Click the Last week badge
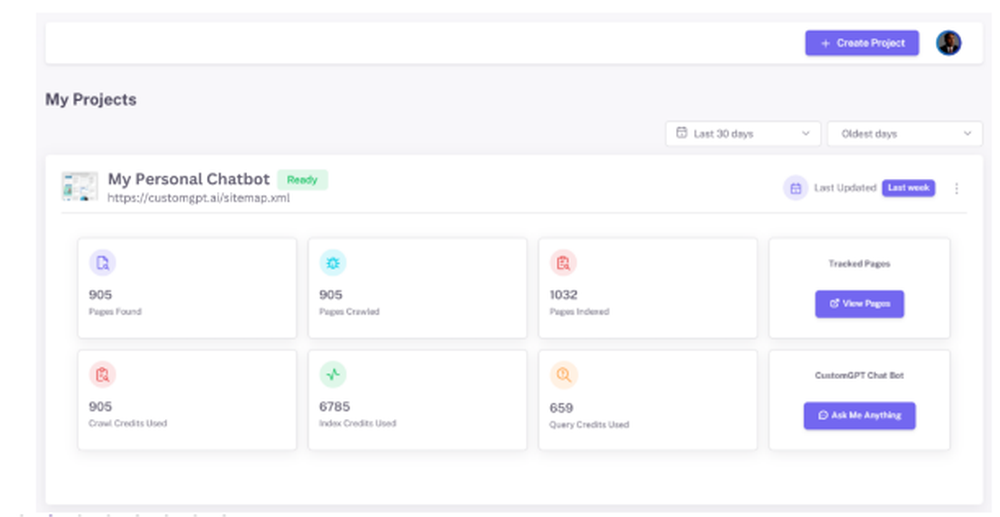The height and width of the screenshot is (517, 1000). click(908, 188)
